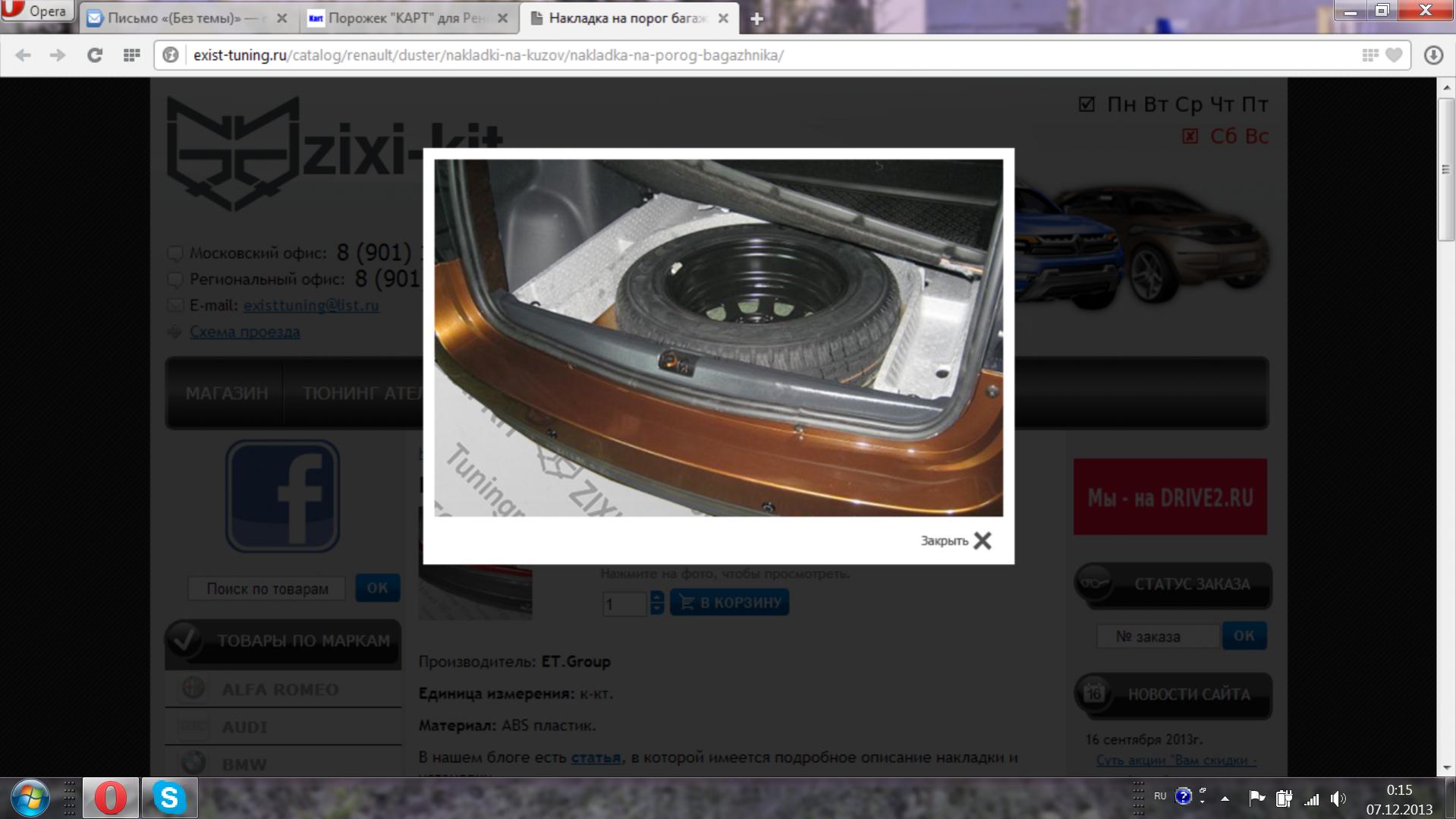Click the heart bookmark icon in address bar
Viewport: 1456px width, 819px height.
click(1394, 55)
